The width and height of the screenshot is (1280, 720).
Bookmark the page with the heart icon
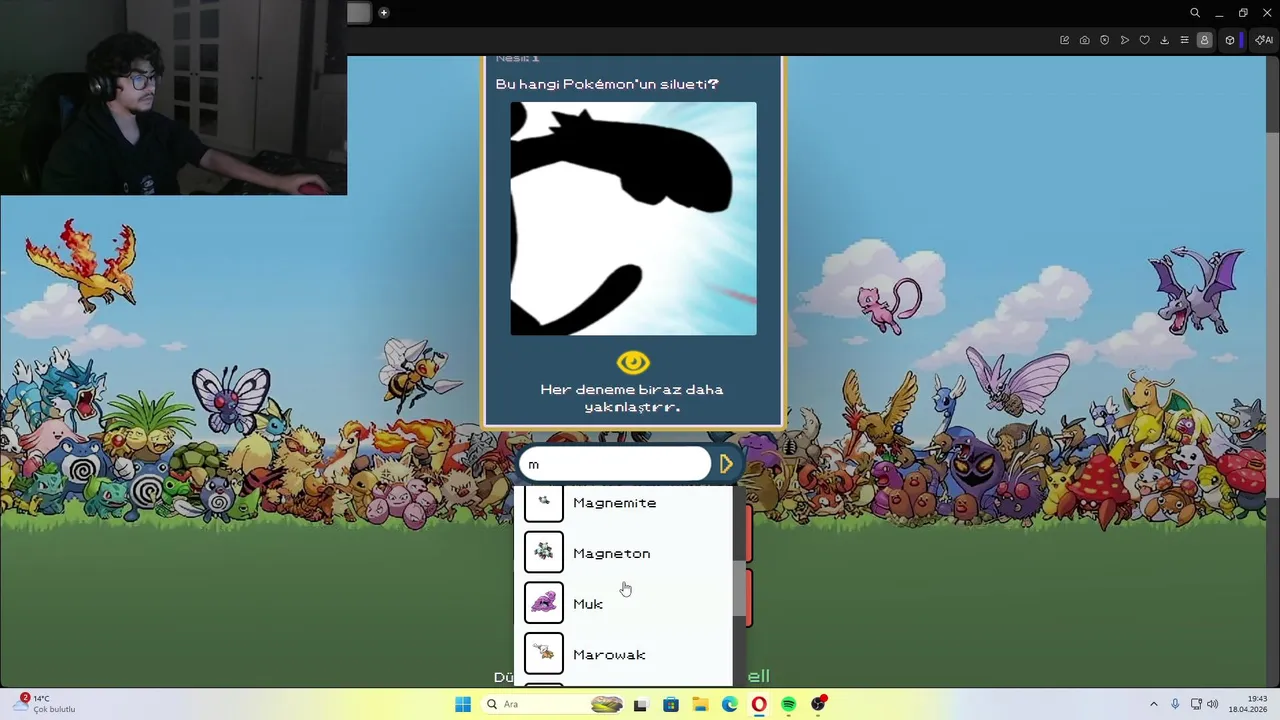tap(1144, 40)
